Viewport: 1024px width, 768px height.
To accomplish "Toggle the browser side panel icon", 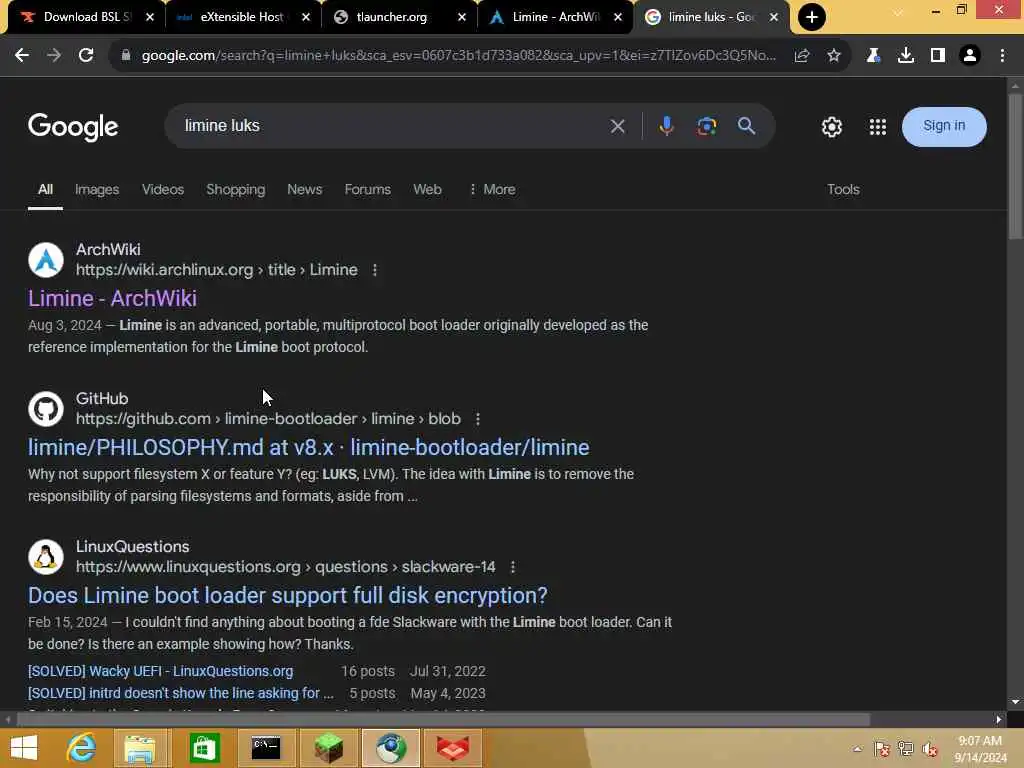I will 938,56.
